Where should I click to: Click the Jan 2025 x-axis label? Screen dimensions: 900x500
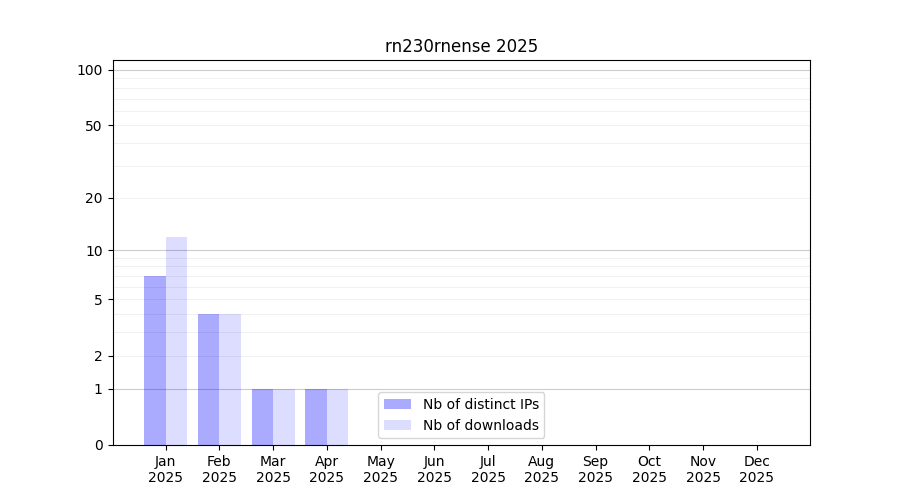coord(165,469)
